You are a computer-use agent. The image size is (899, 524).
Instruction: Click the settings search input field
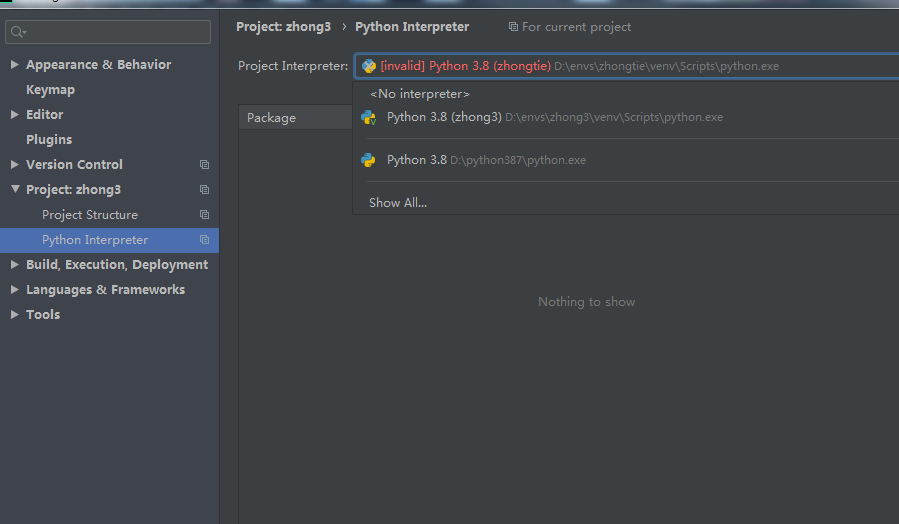(115, 33)
